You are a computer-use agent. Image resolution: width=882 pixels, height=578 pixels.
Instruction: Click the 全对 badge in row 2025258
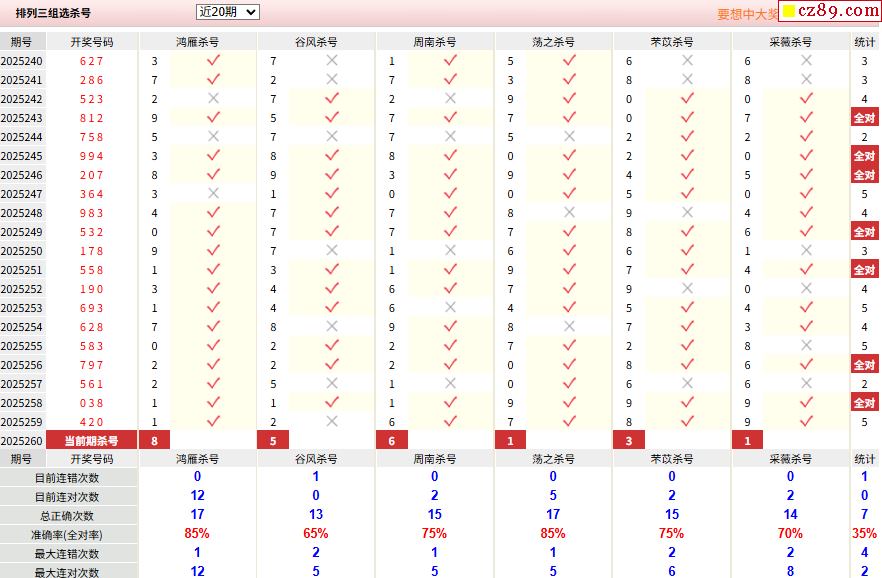865,403
